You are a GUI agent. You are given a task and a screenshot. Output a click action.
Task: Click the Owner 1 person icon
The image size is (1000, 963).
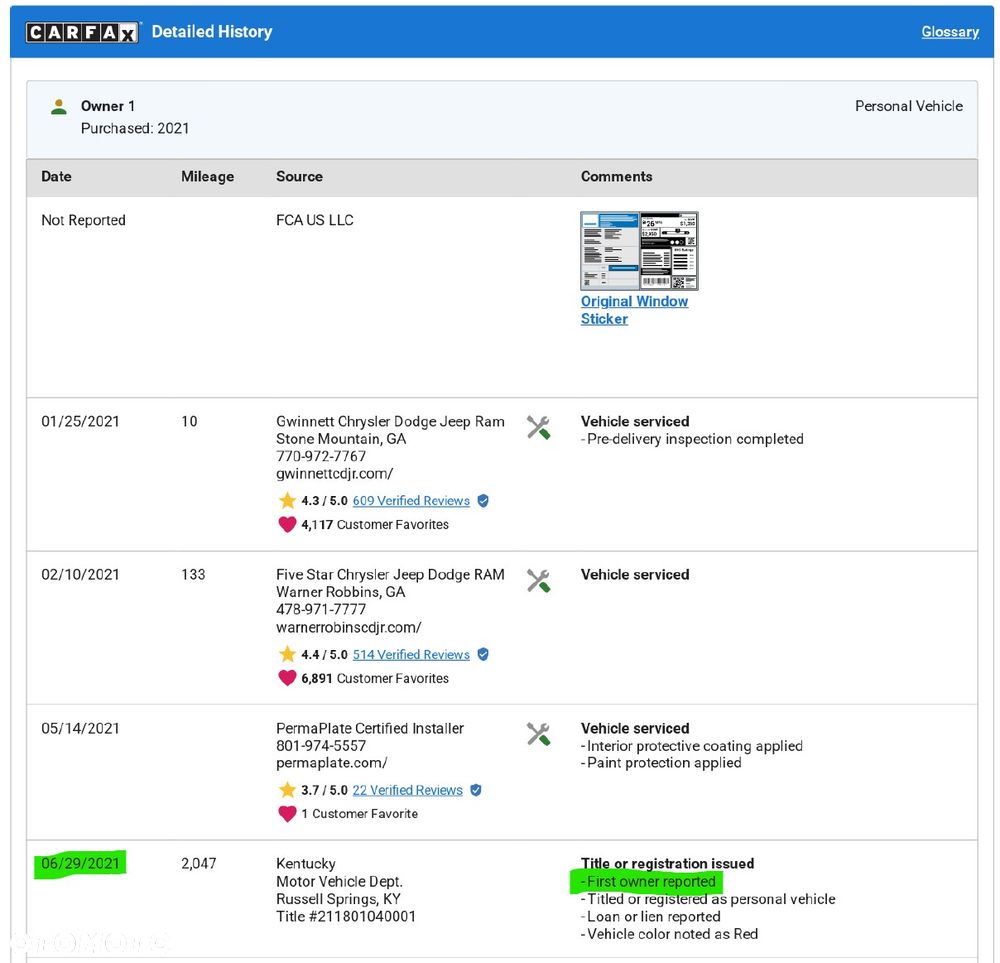point(59,107)
